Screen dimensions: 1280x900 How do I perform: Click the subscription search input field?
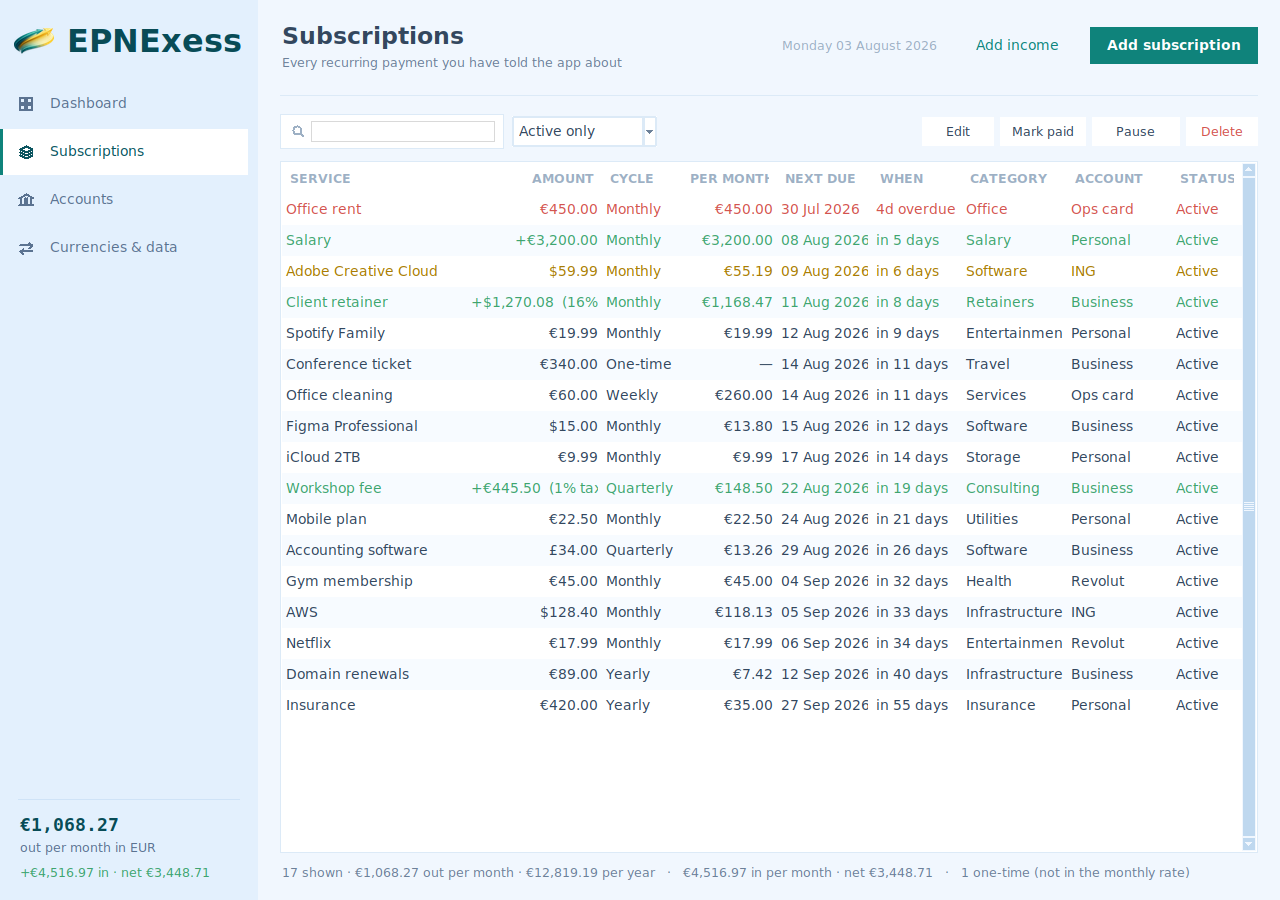click(x=403, y=131)
